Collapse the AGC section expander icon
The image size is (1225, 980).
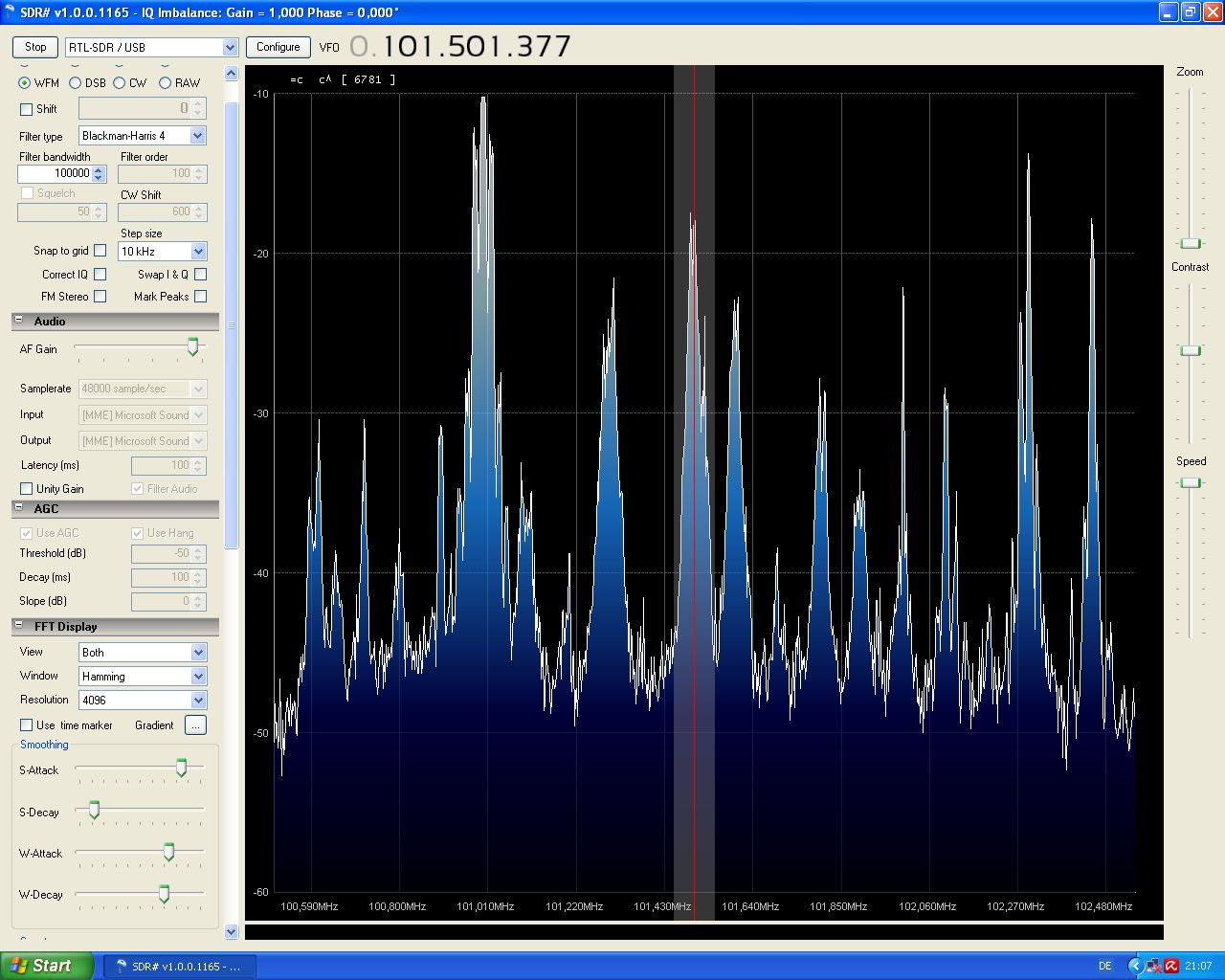pyautogui.click(x=18, y=508)
